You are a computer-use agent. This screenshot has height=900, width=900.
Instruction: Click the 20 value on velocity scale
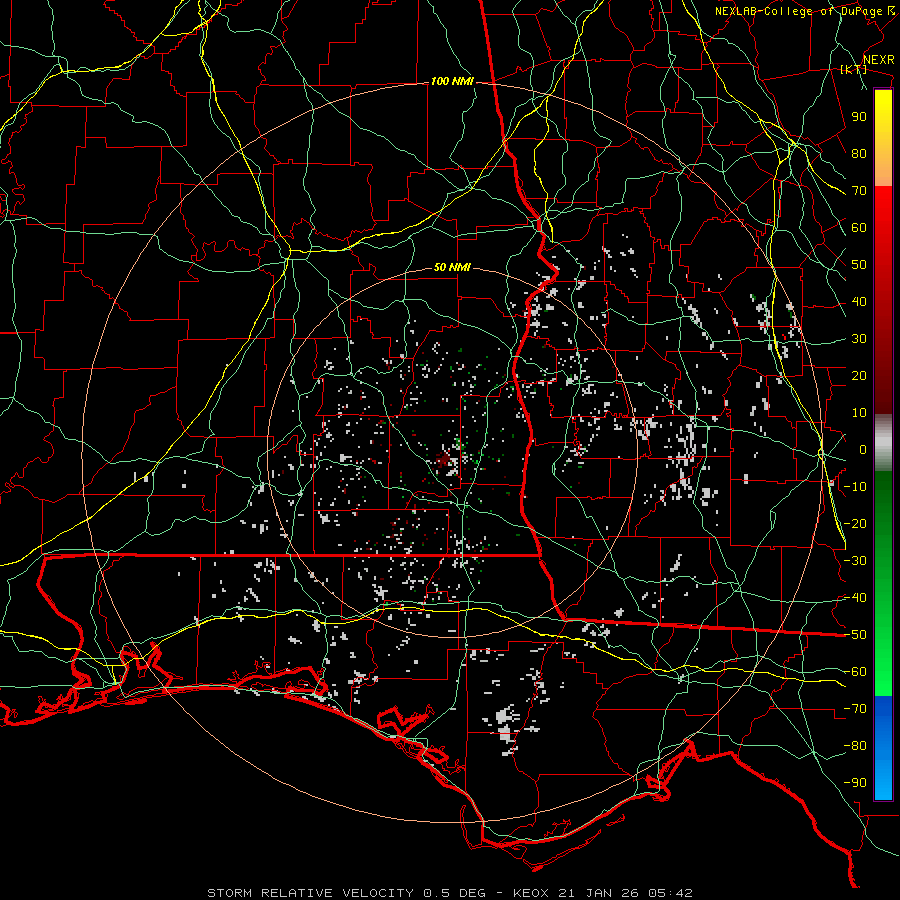click(x=859, y=376)
